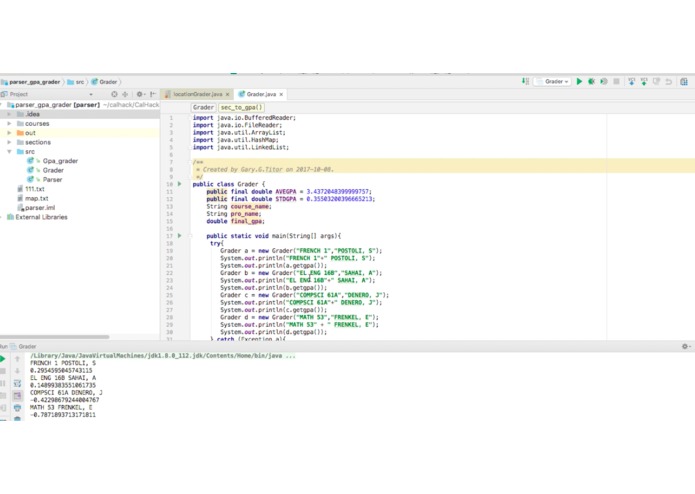Close the Grader.java tab
The height and width of the screenshot is (494, 695).
click(x=281, y=94)
